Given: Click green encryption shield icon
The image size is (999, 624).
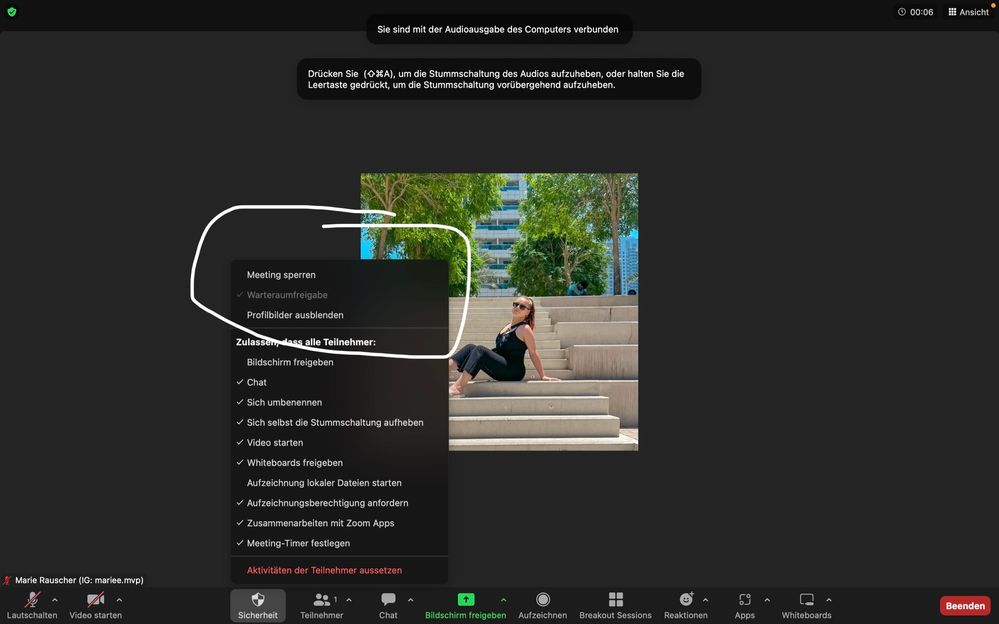Looking at the screenshot, I should pos(11,12).
